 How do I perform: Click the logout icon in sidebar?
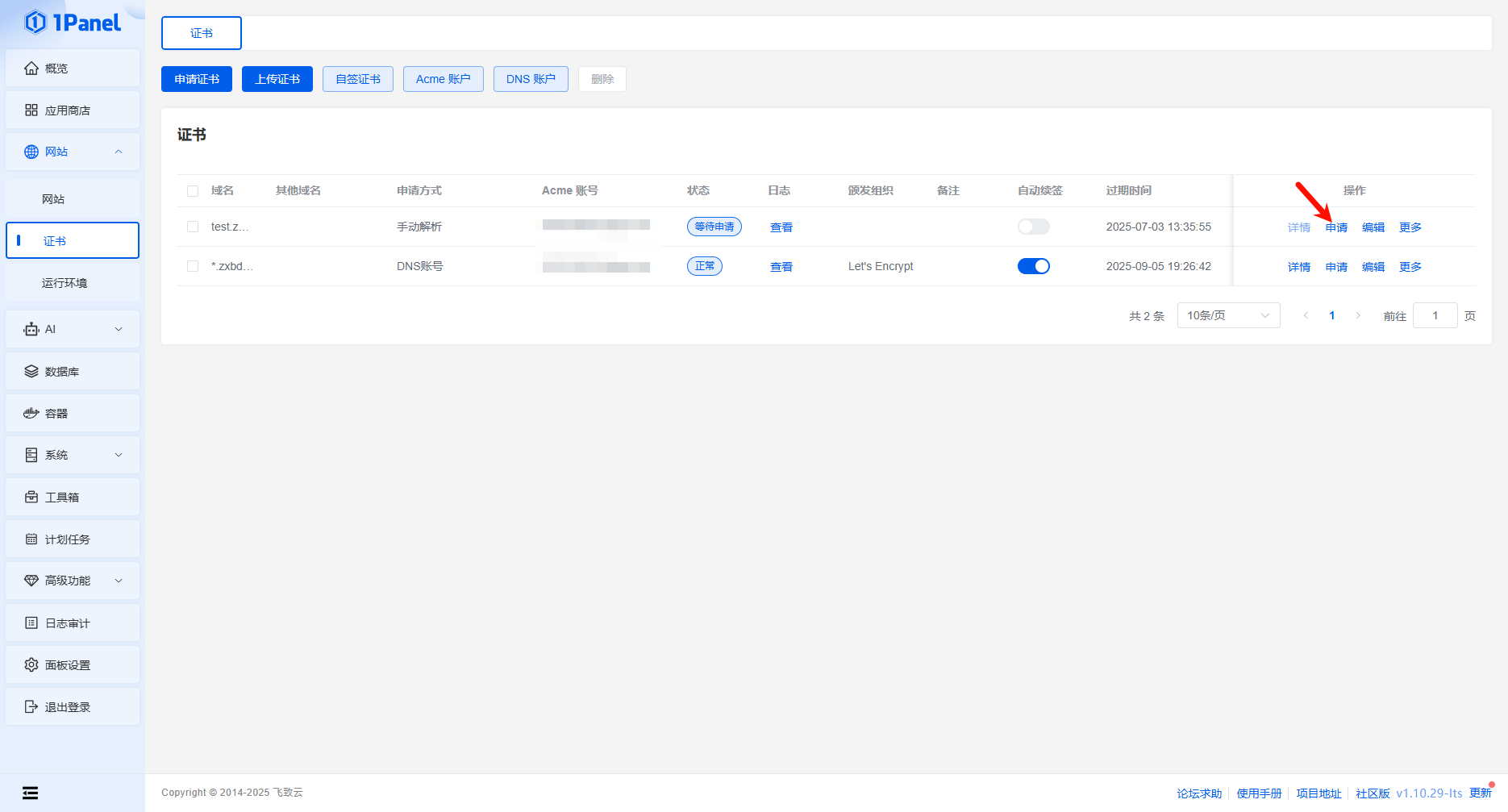[31, 707]
